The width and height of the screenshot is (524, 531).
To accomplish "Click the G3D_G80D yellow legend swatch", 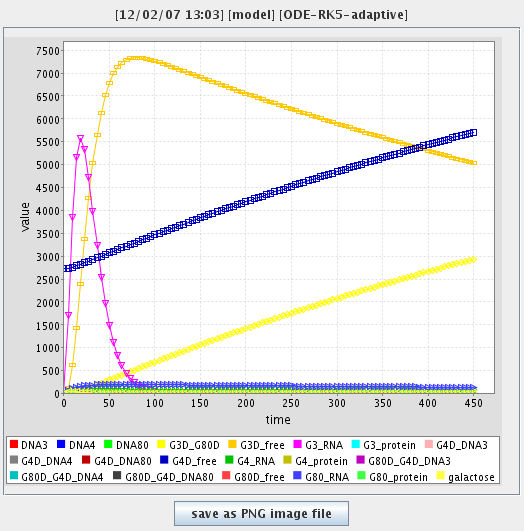I will click(161, 444).
